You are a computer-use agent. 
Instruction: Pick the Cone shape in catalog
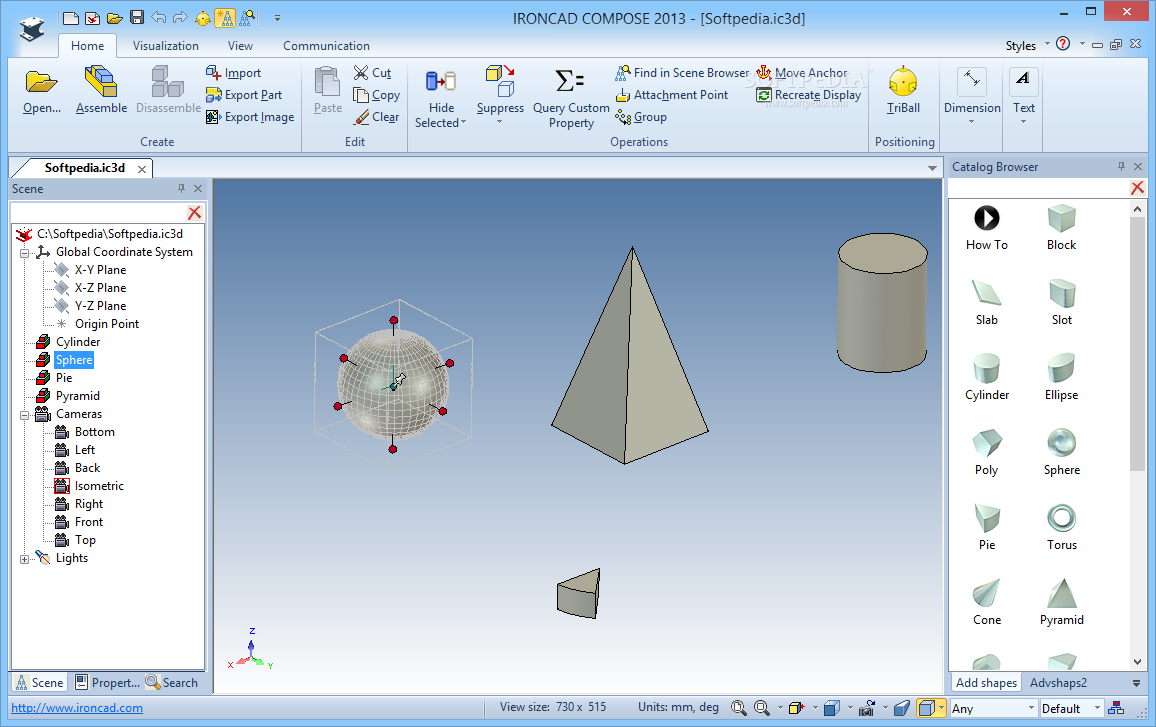986,602
